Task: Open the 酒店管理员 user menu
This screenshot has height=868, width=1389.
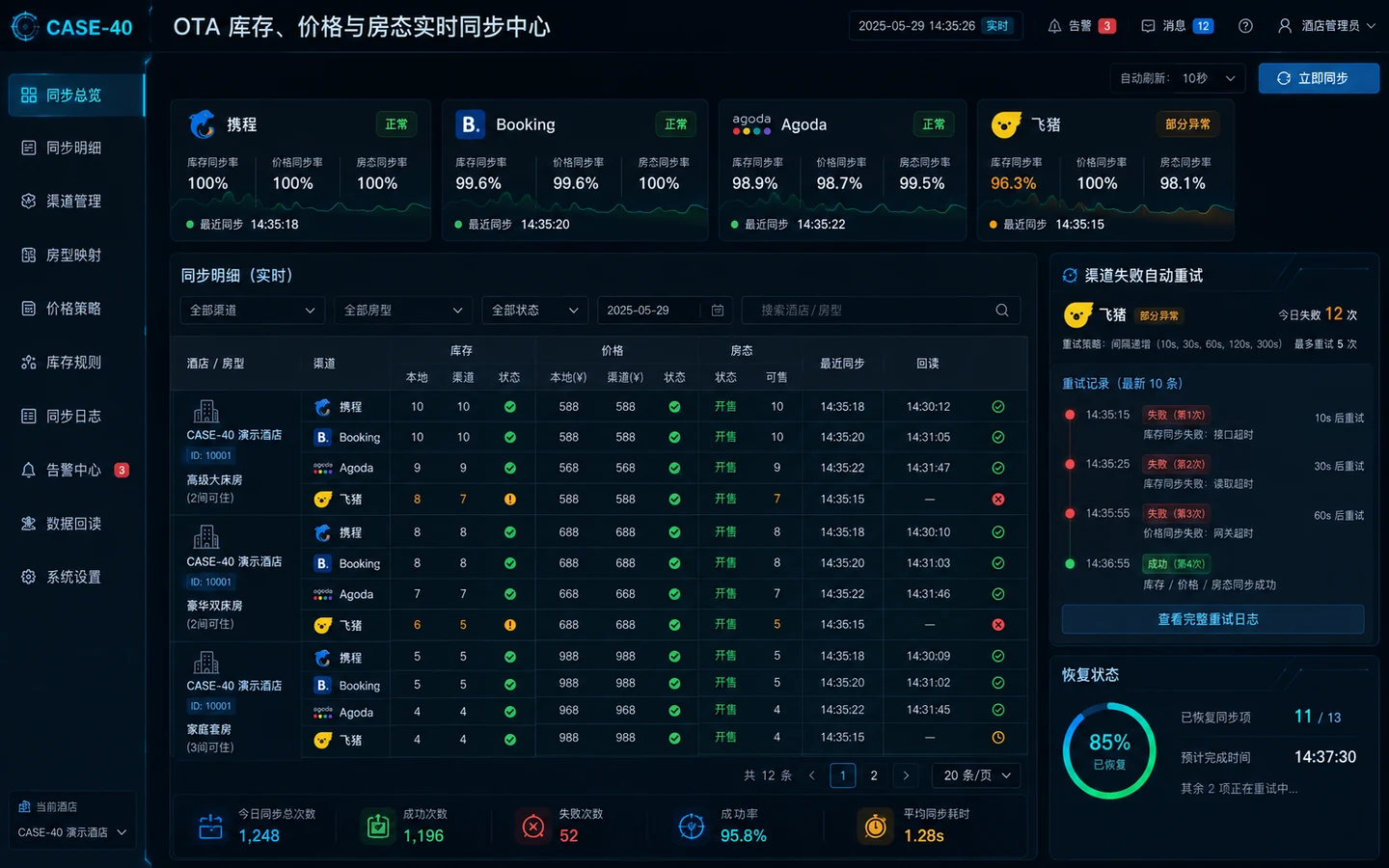Action: pos(1328,26)
